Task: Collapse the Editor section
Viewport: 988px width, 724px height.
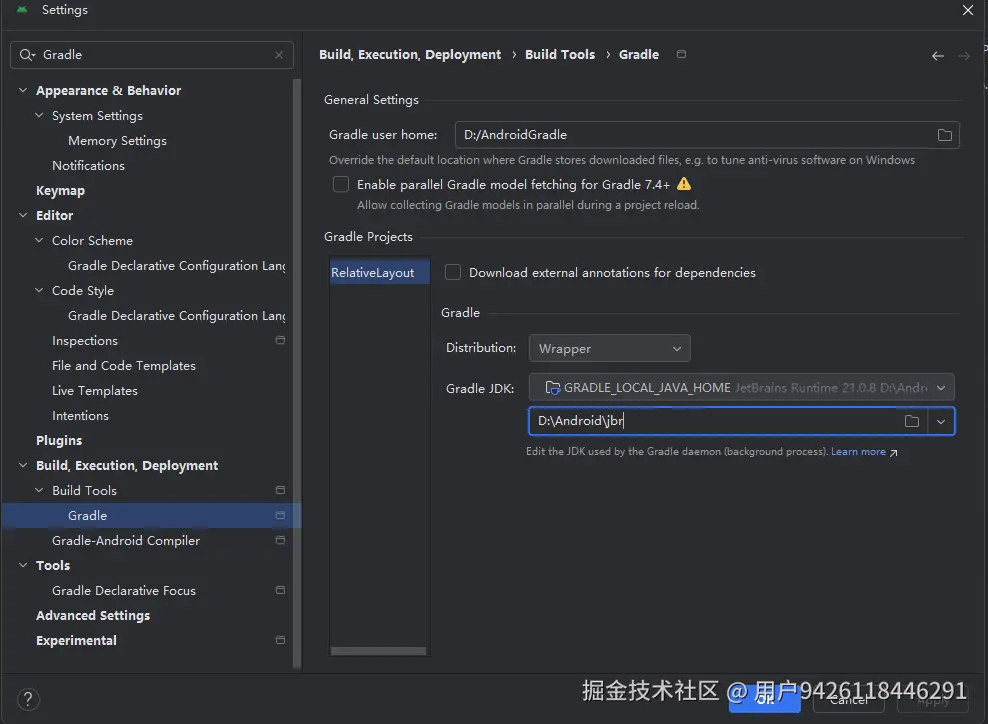Action: (23, 215)
